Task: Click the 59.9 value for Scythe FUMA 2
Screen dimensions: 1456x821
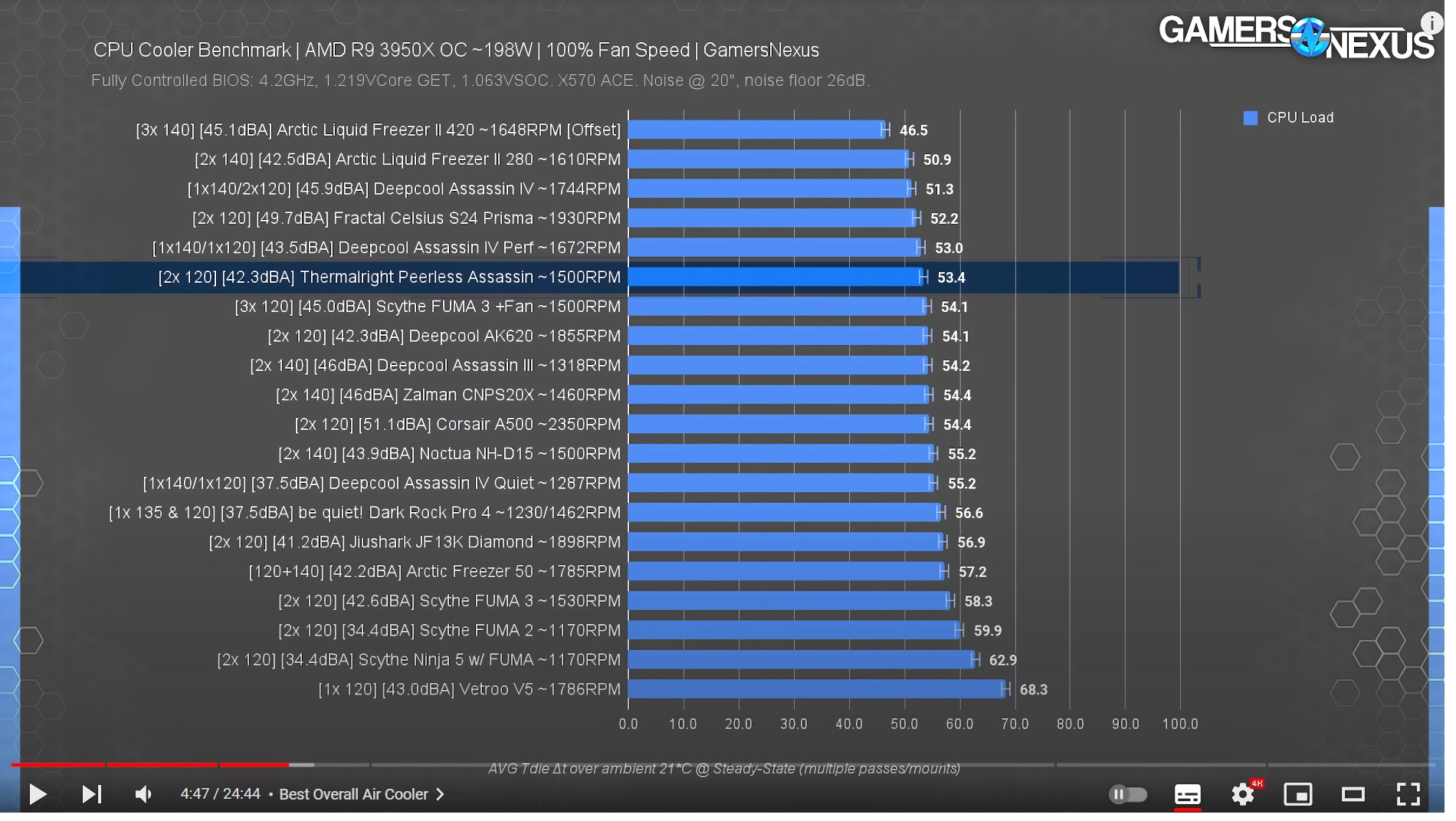Action: (988, 631)
